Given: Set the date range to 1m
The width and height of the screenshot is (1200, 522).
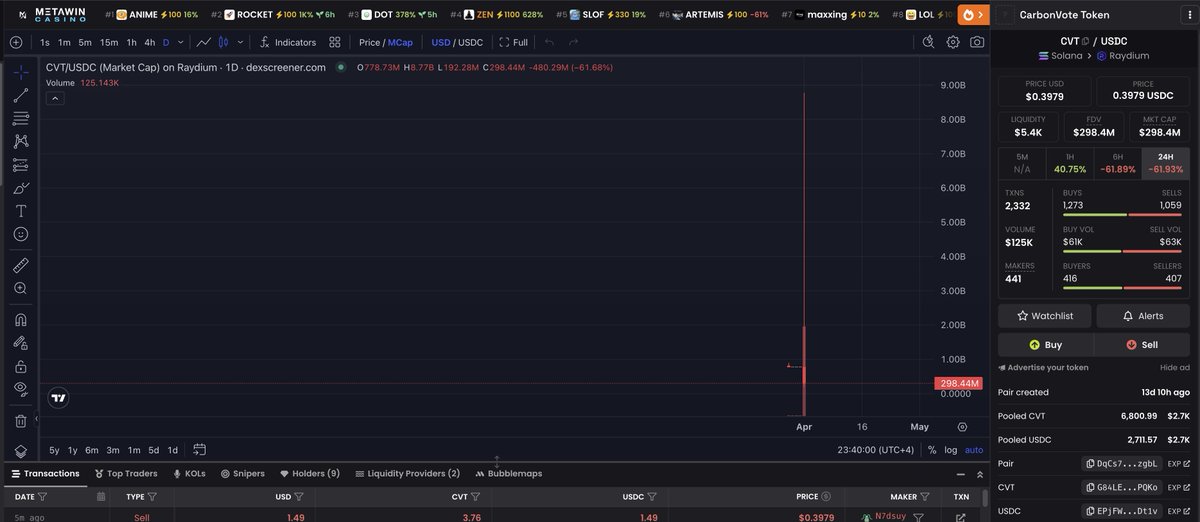Looking at the screenshot, I should (133, 450).
